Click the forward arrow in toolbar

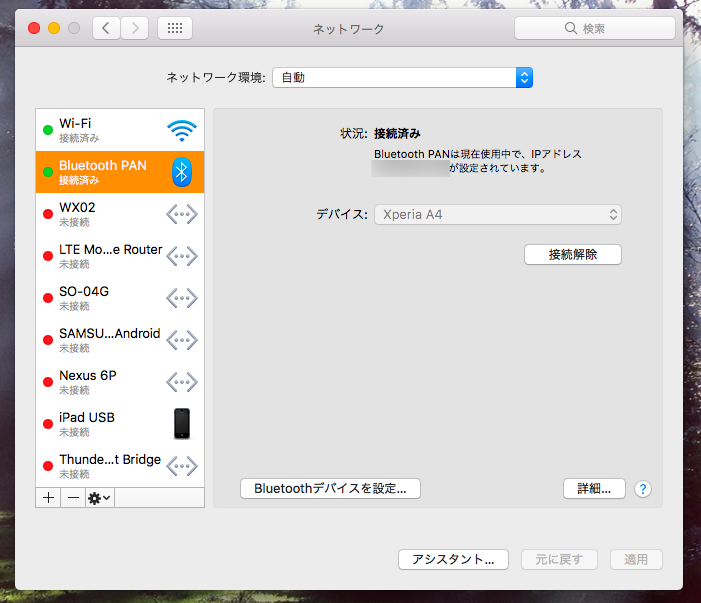pos(135,28)
